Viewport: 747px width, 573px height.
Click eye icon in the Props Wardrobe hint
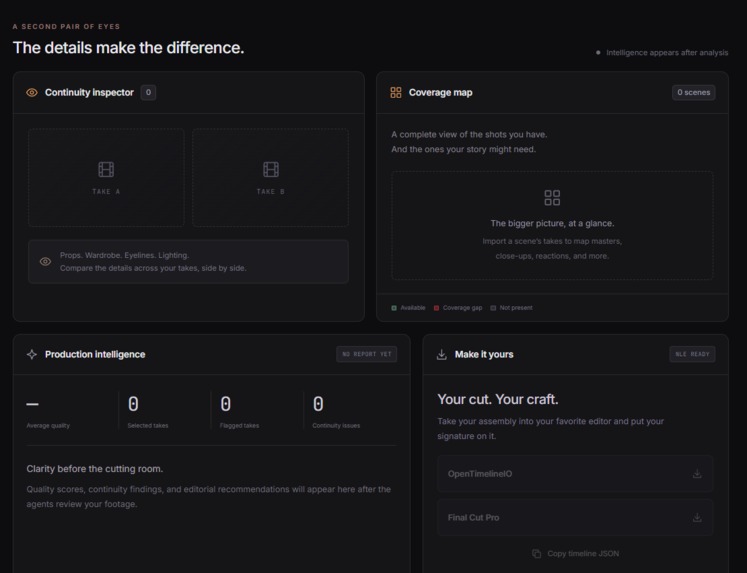click(45, 261)
